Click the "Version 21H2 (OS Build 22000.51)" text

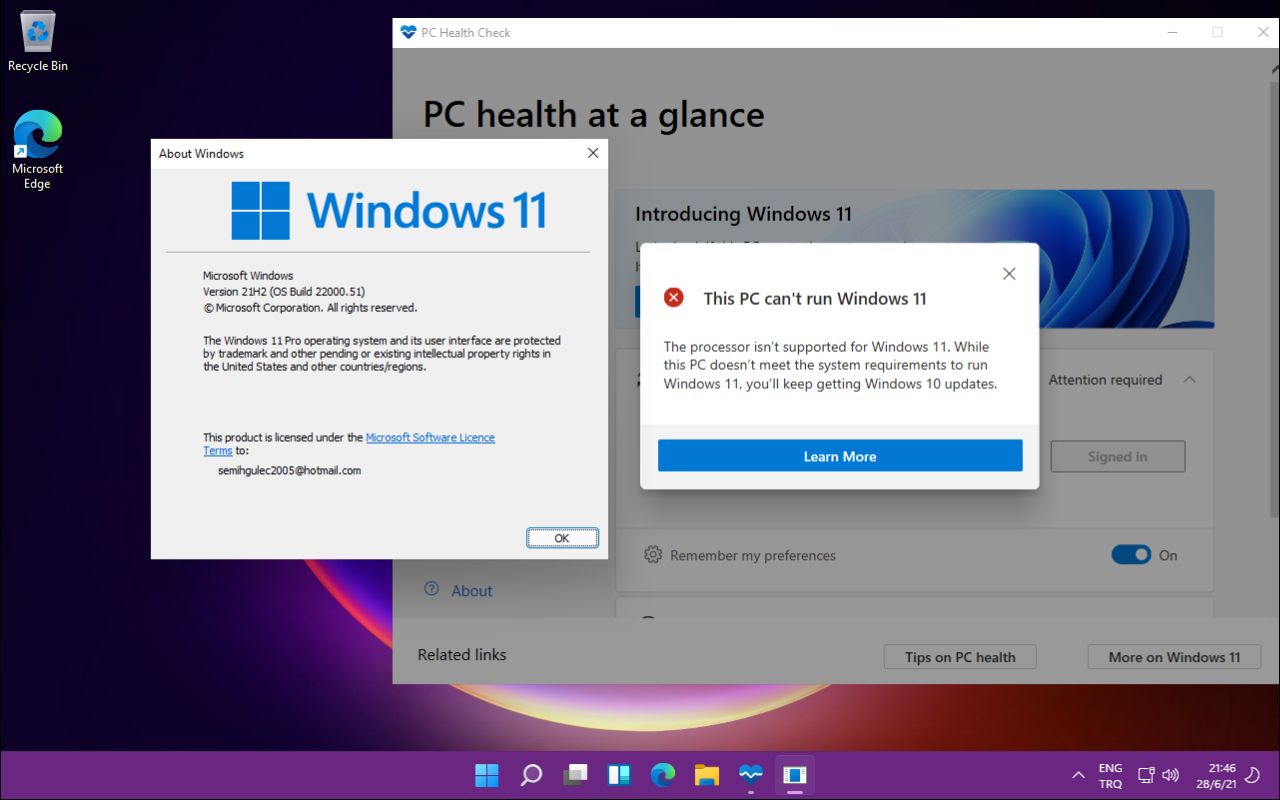[284, 292]
